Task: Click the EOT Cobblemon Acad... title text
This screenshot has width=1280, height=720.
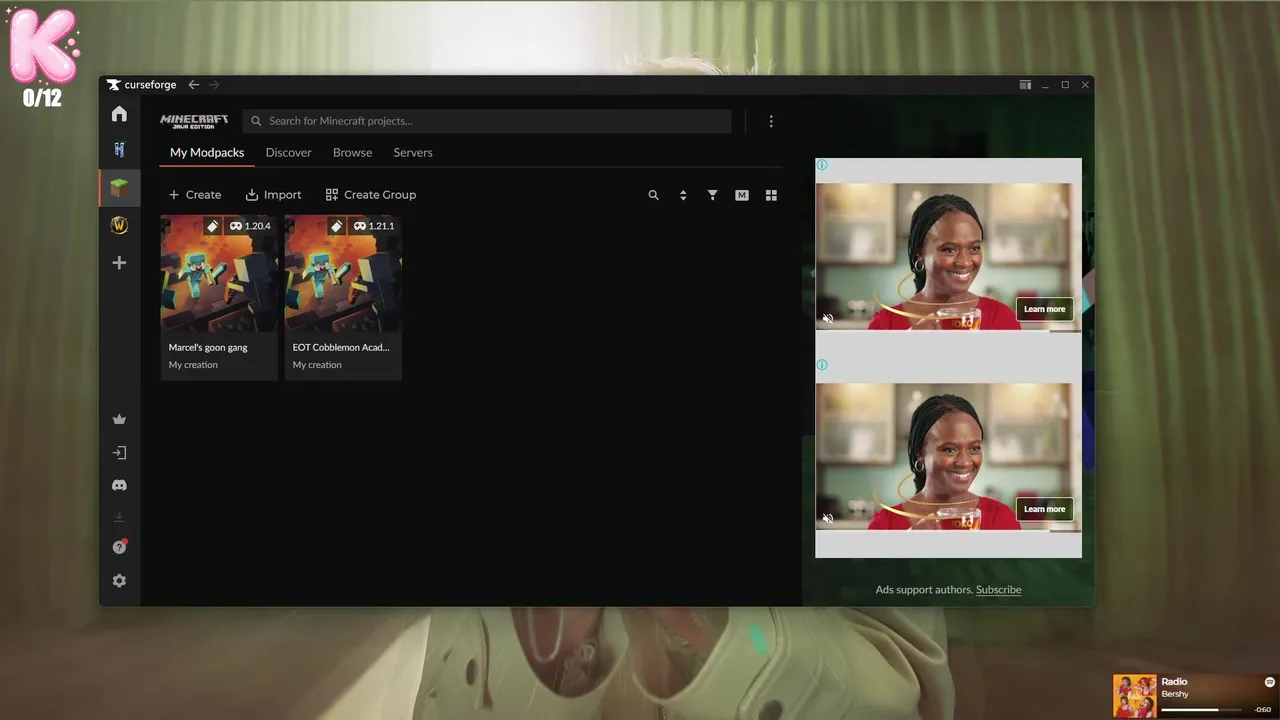Action: point(341,348)
